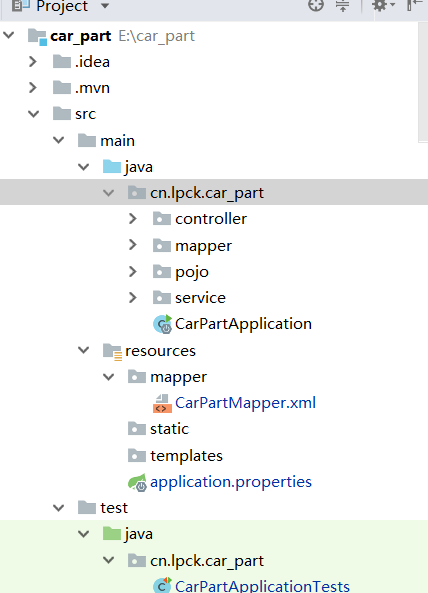Select the CarPartApplication Spring Boot class icon

(163, 324)
